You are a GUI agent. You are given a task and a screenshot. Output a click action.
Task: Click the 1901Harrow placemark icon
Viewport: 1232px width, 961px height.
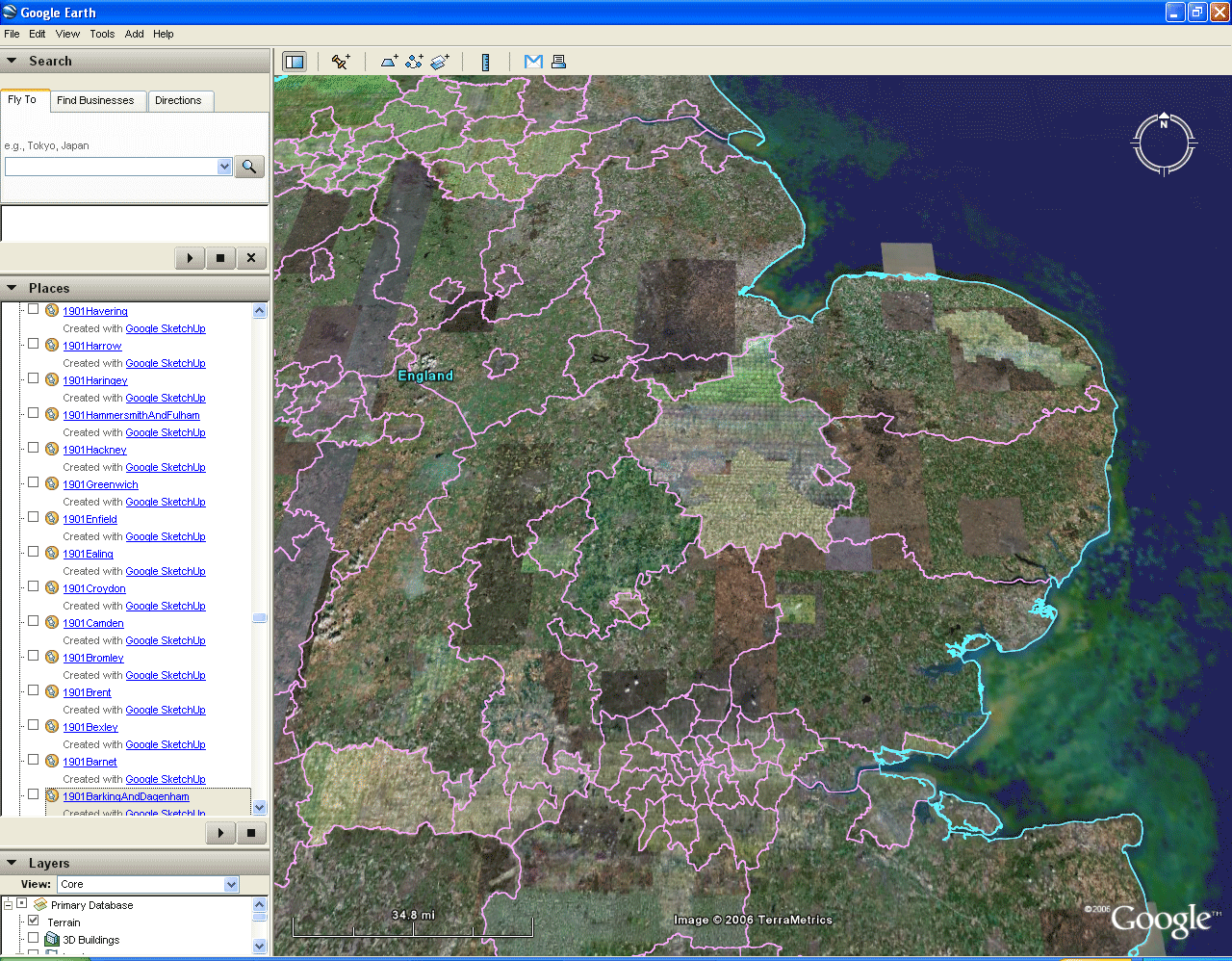pyautogui.click(x=52, y=345)
